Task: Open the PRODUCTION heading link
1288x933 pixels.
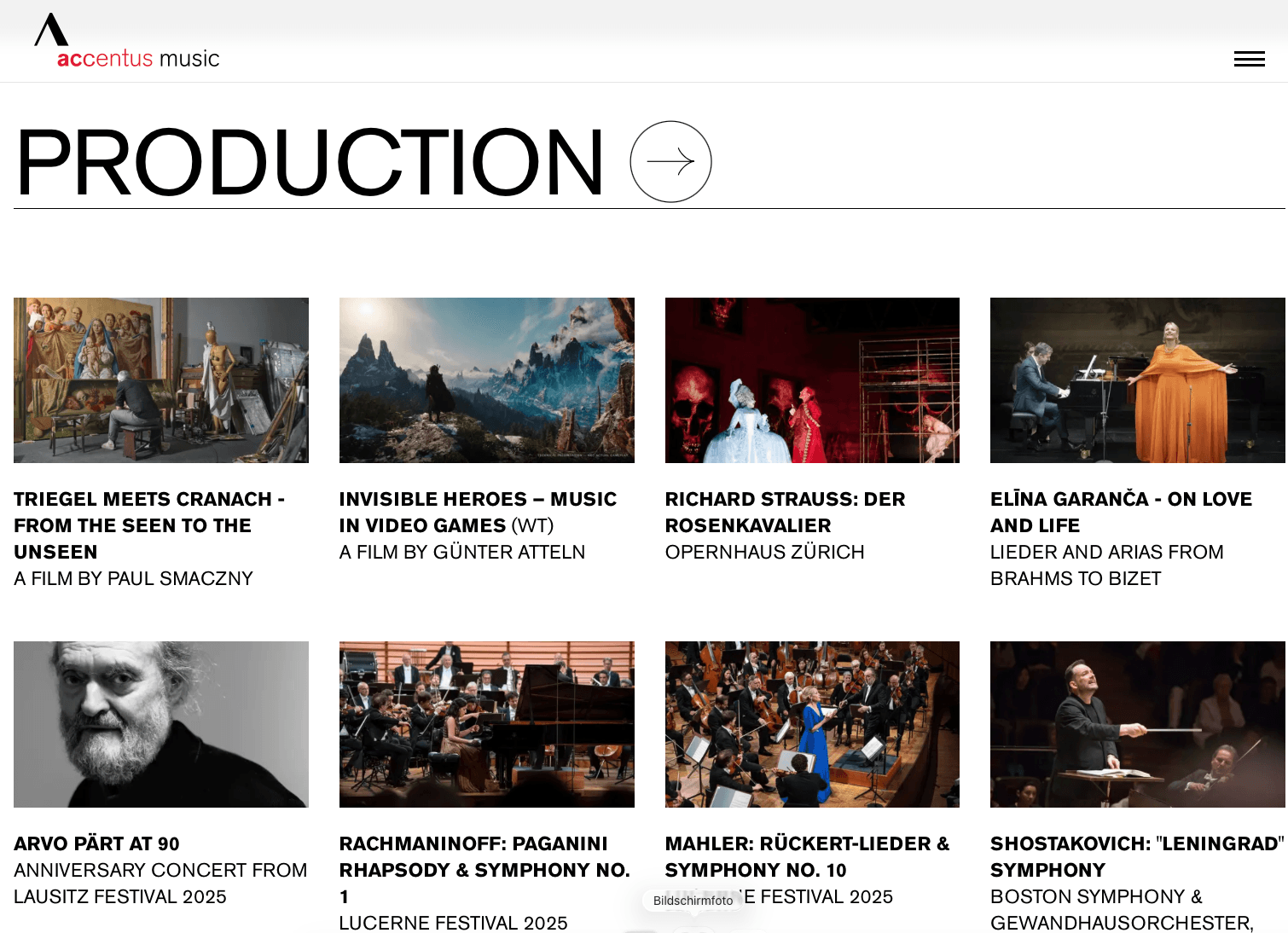Action: (310, 161)
